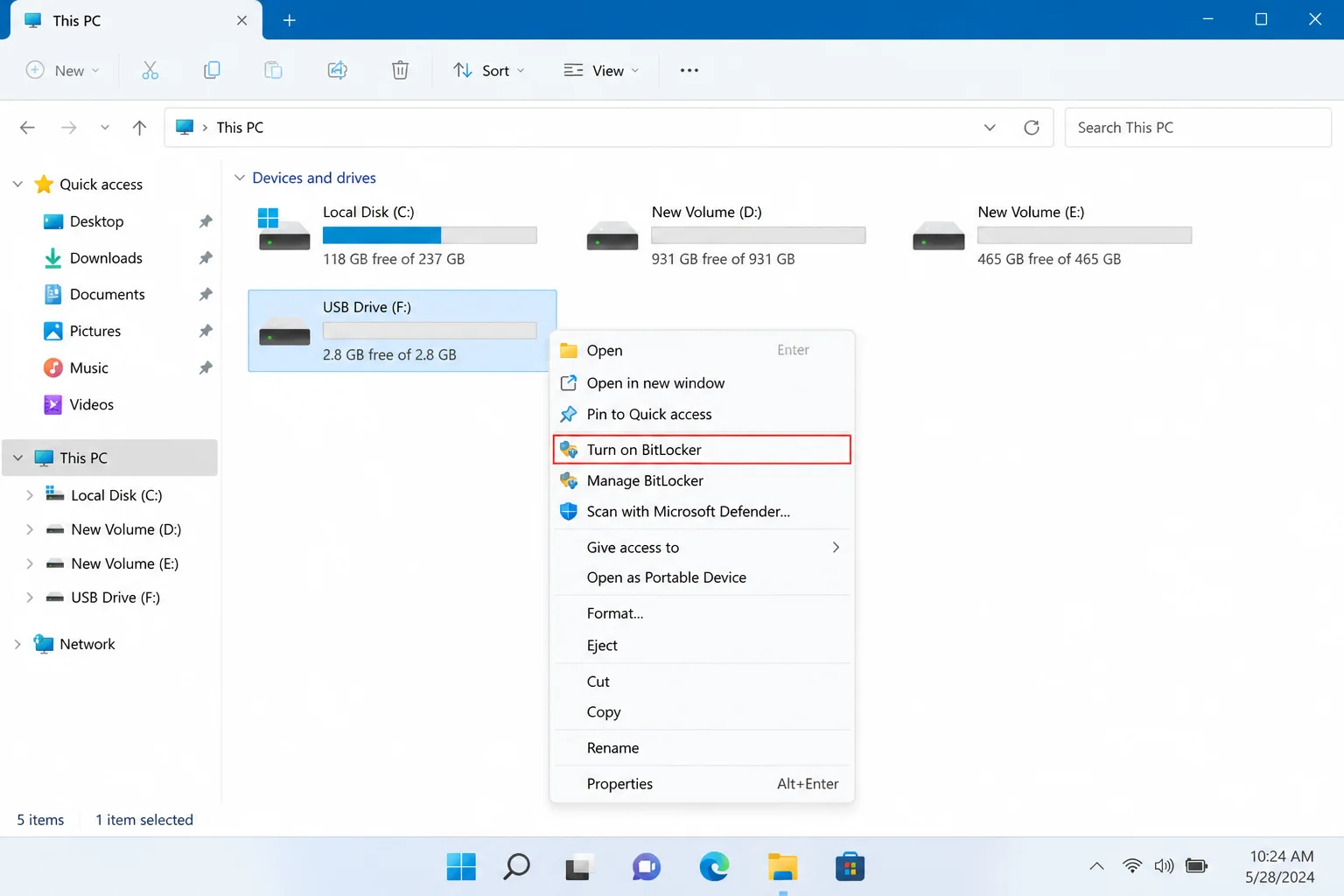Unpin Downloads using its pin icon
The image size is (1344, 896).
pos(206,258)
